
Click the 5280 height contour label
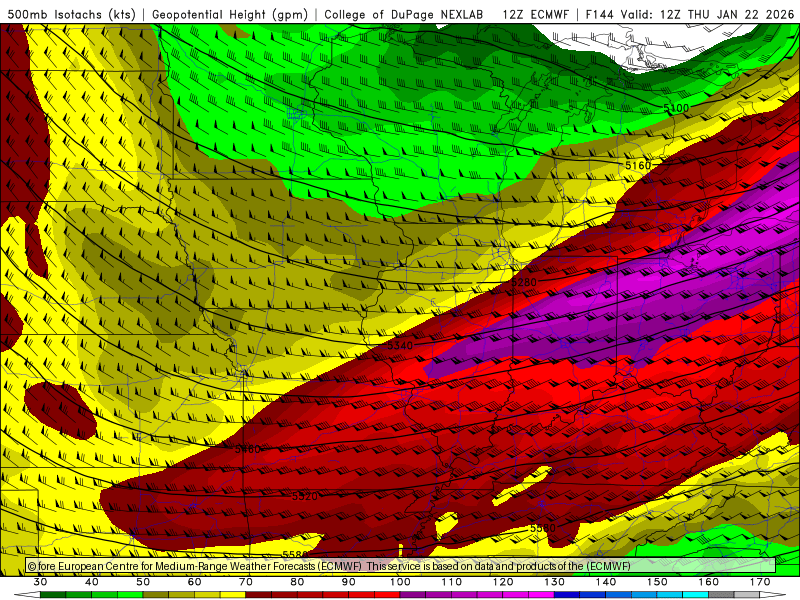[524, 283]
